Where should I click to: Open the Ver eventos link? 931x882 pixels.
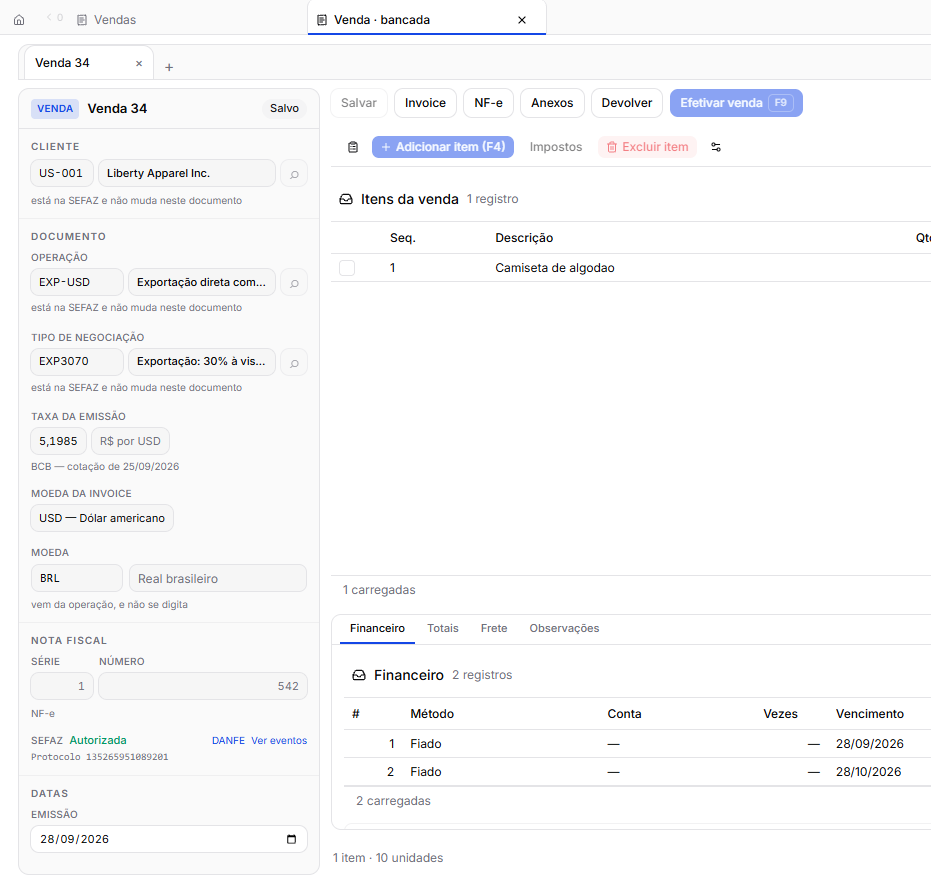pos(279,740)
